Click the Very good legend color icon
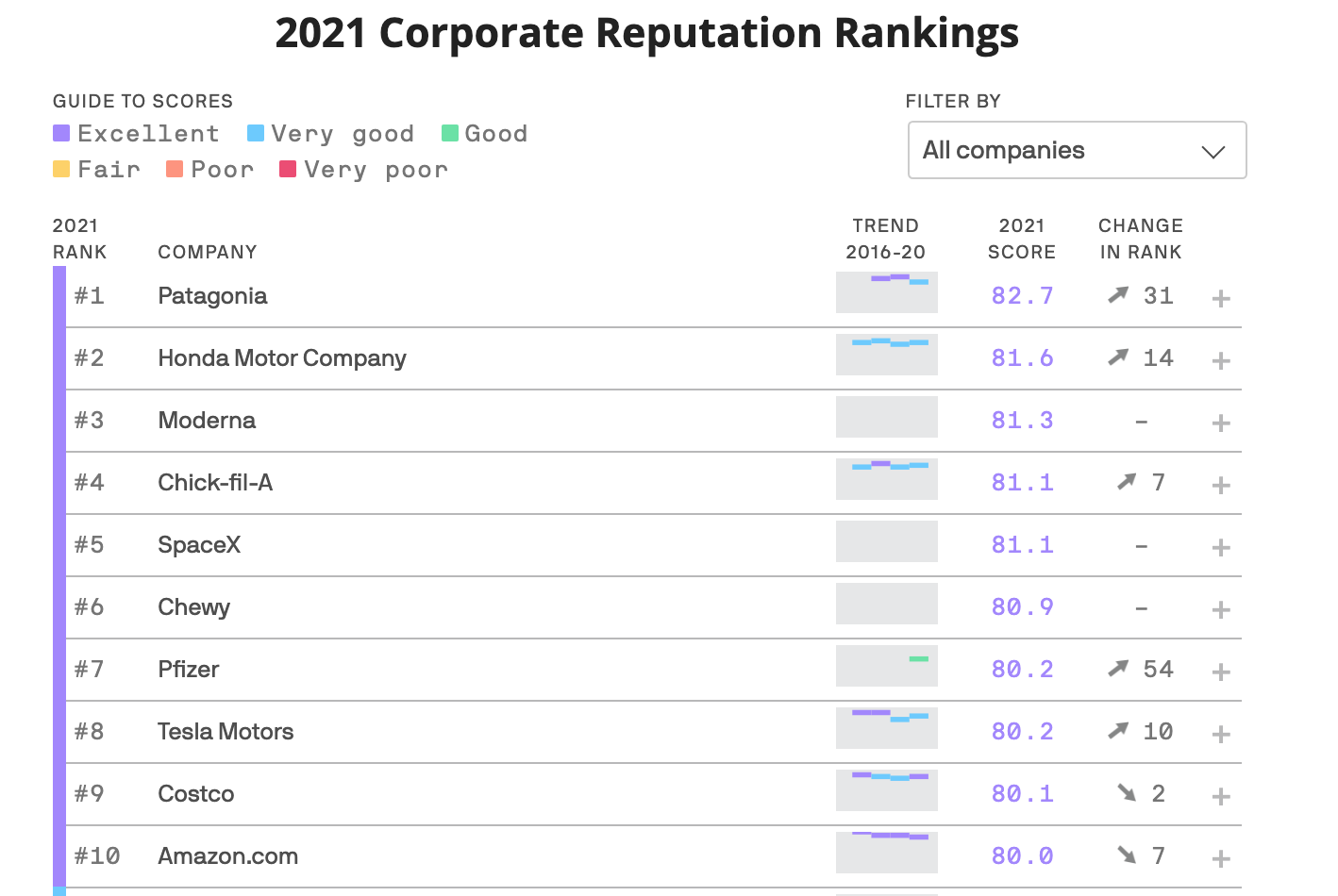Image resolution: width=1338 pixels, height=896 pixels. pos(255,133)
